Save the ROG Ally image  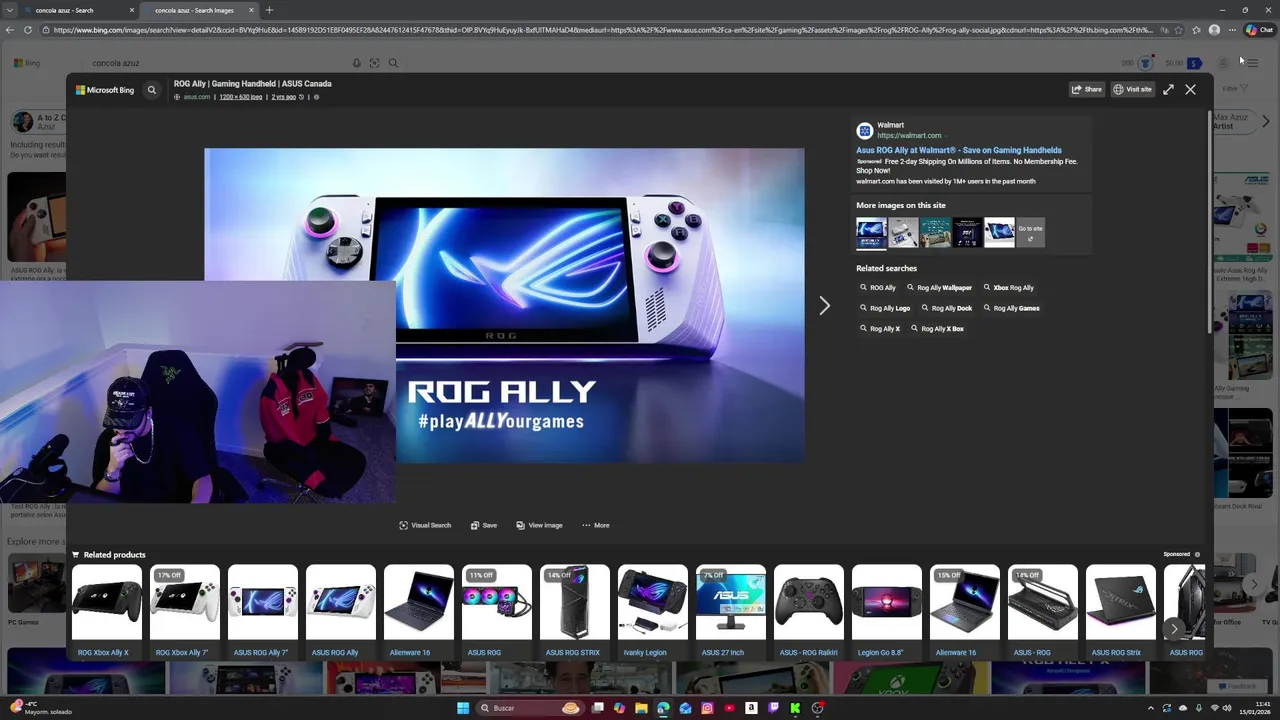click(x=484, y=525)
